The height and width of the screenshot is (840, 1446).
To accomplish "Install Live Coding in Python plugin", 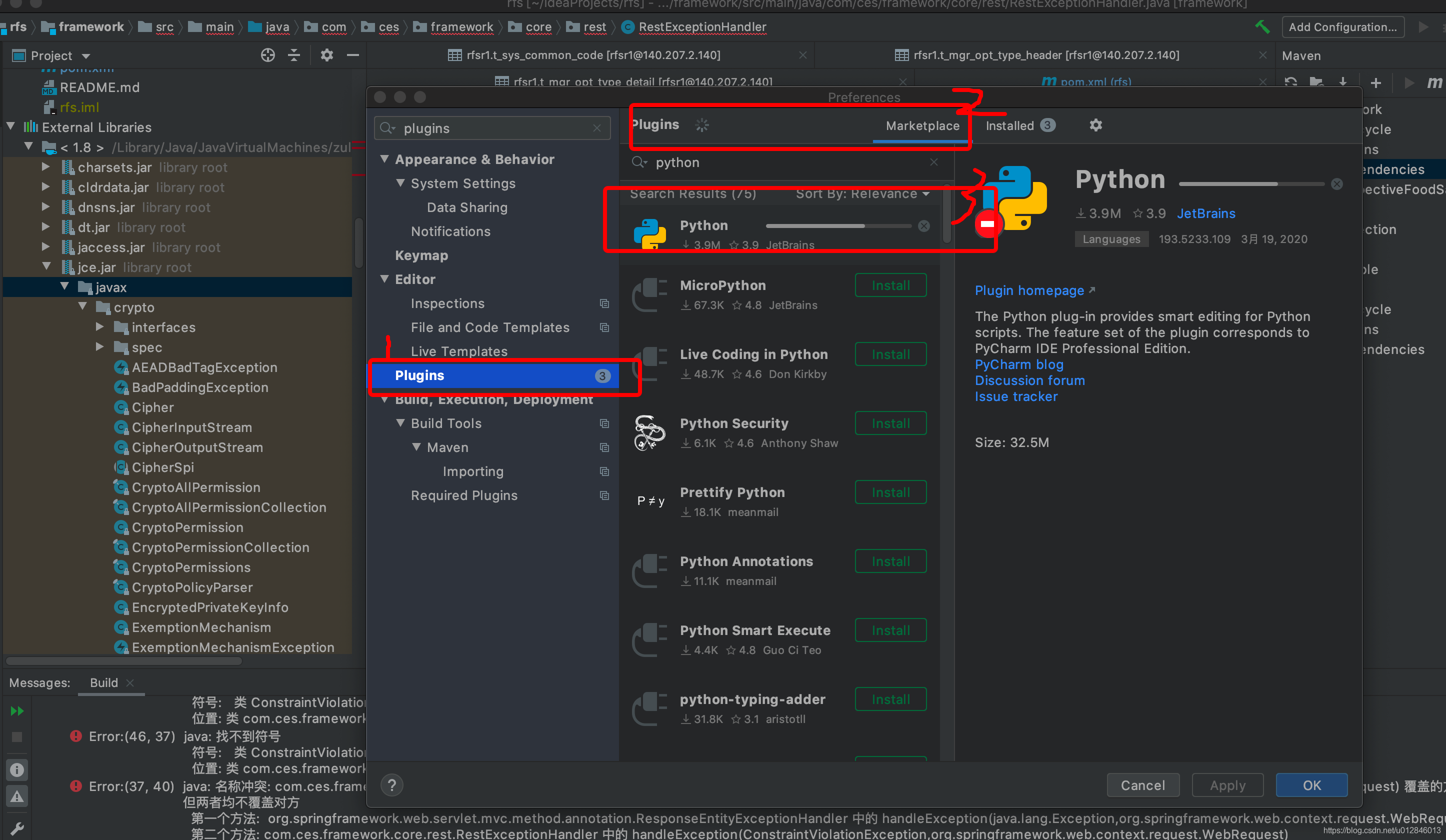I will 890,354.
